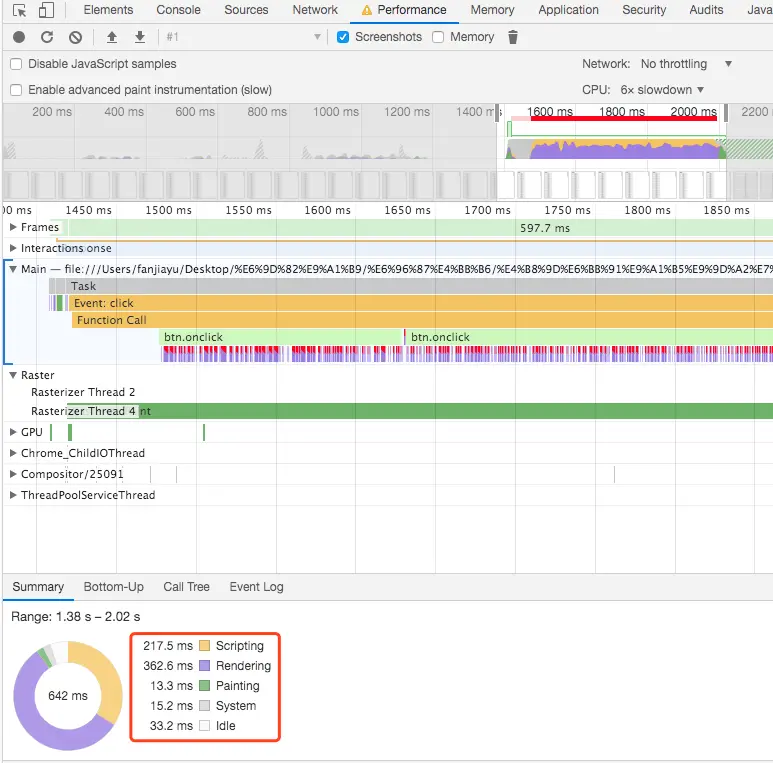Check Enable advanced paint instrumentation
Viewport: 773px width, 763px height.
(x=16, y=90)
